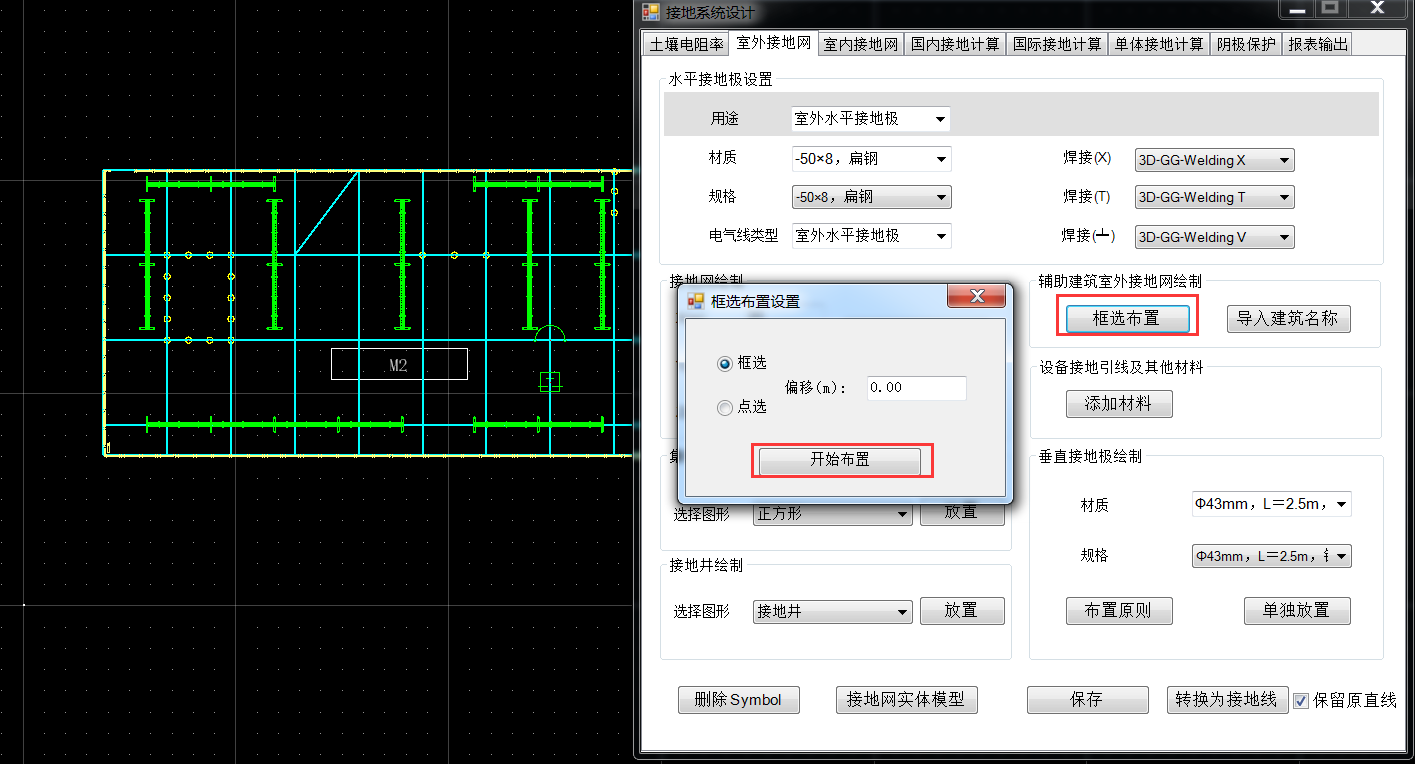Open the 规格 dropdown under 垂直接地极绘制
Image resolution: width=1415 pixels, height=764 pixels.
1271,556
